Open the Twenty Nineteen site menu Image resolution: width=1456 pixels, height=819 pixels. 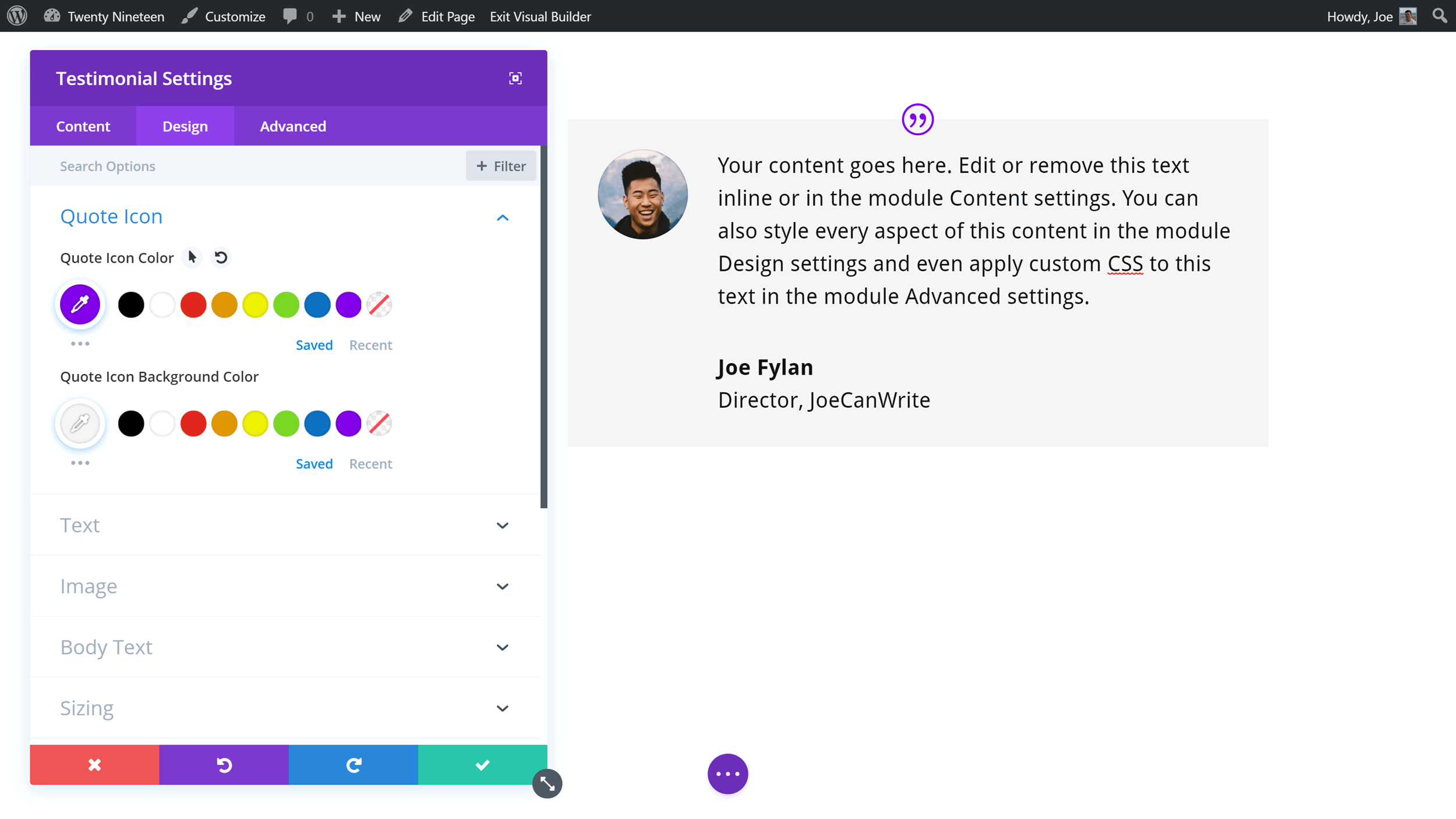104,16
